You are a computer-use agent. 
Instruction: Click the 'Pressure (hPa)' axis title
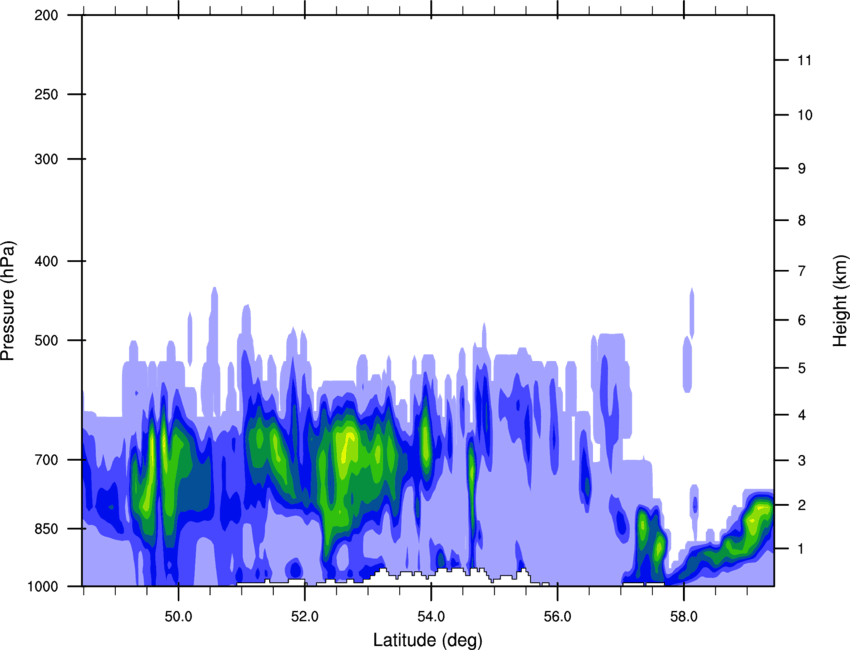tap(8, 301)
